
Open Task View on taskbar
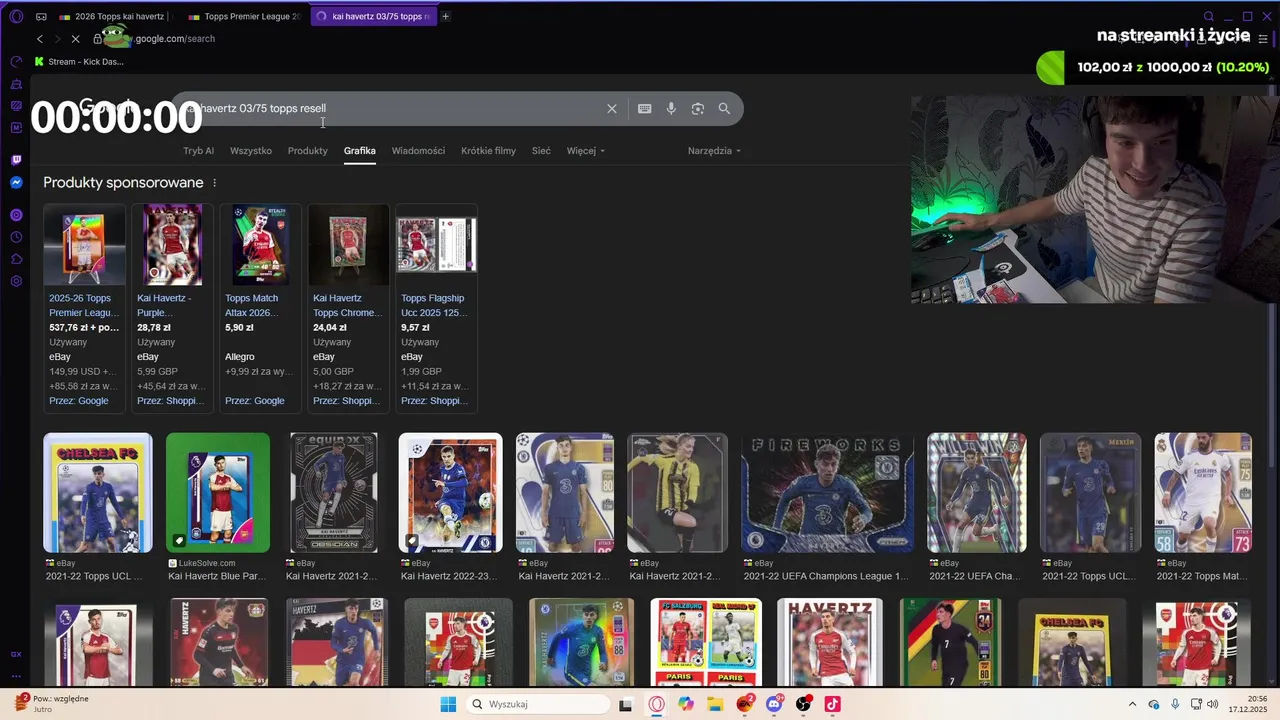[x=625, y=704]
